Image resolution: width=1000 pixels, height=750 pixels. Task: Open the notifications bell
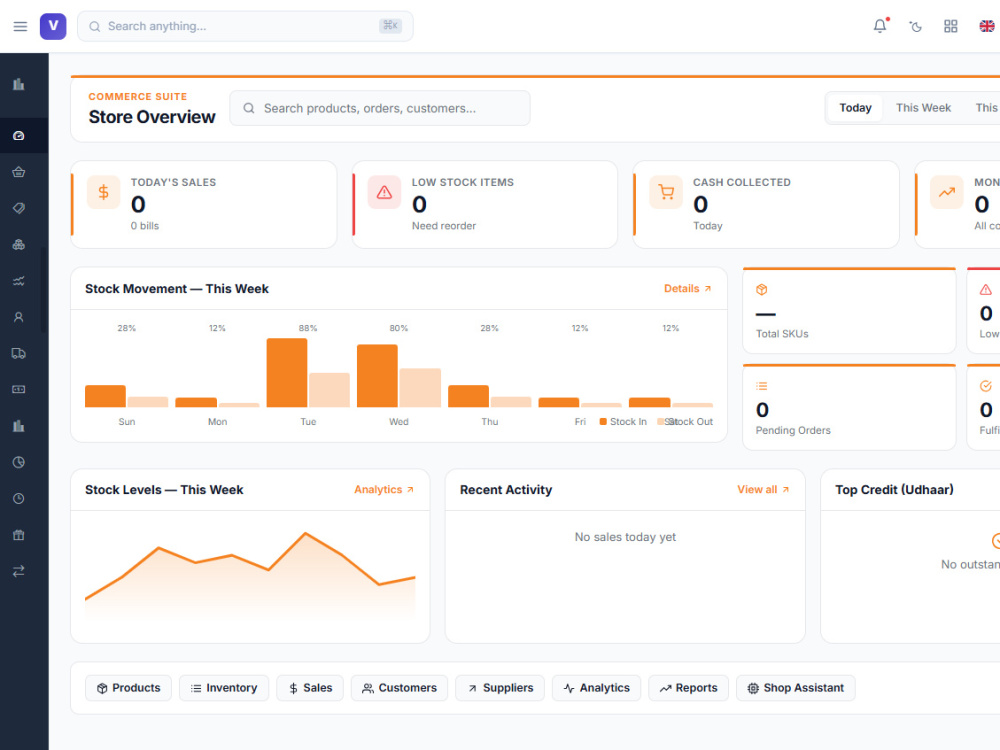click(x=879, y=26)
